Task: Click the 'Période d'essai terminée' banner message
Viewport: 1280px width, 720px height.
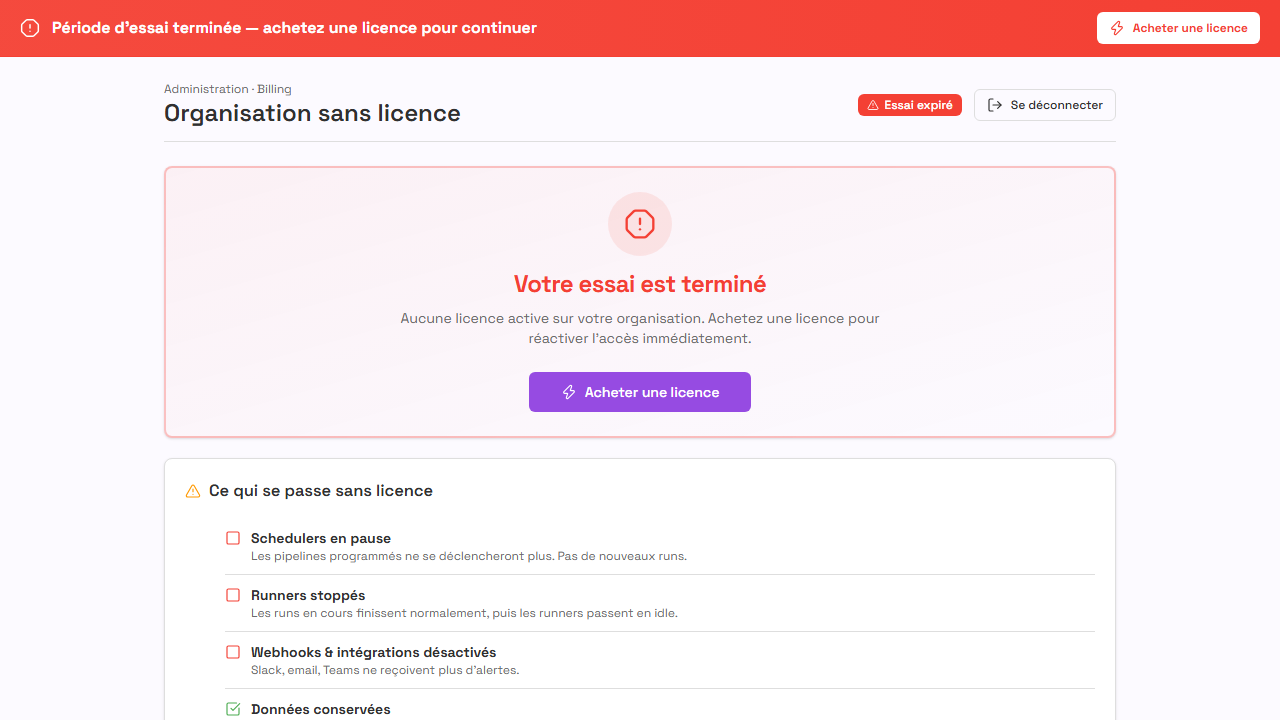Action: click(294, 28)
